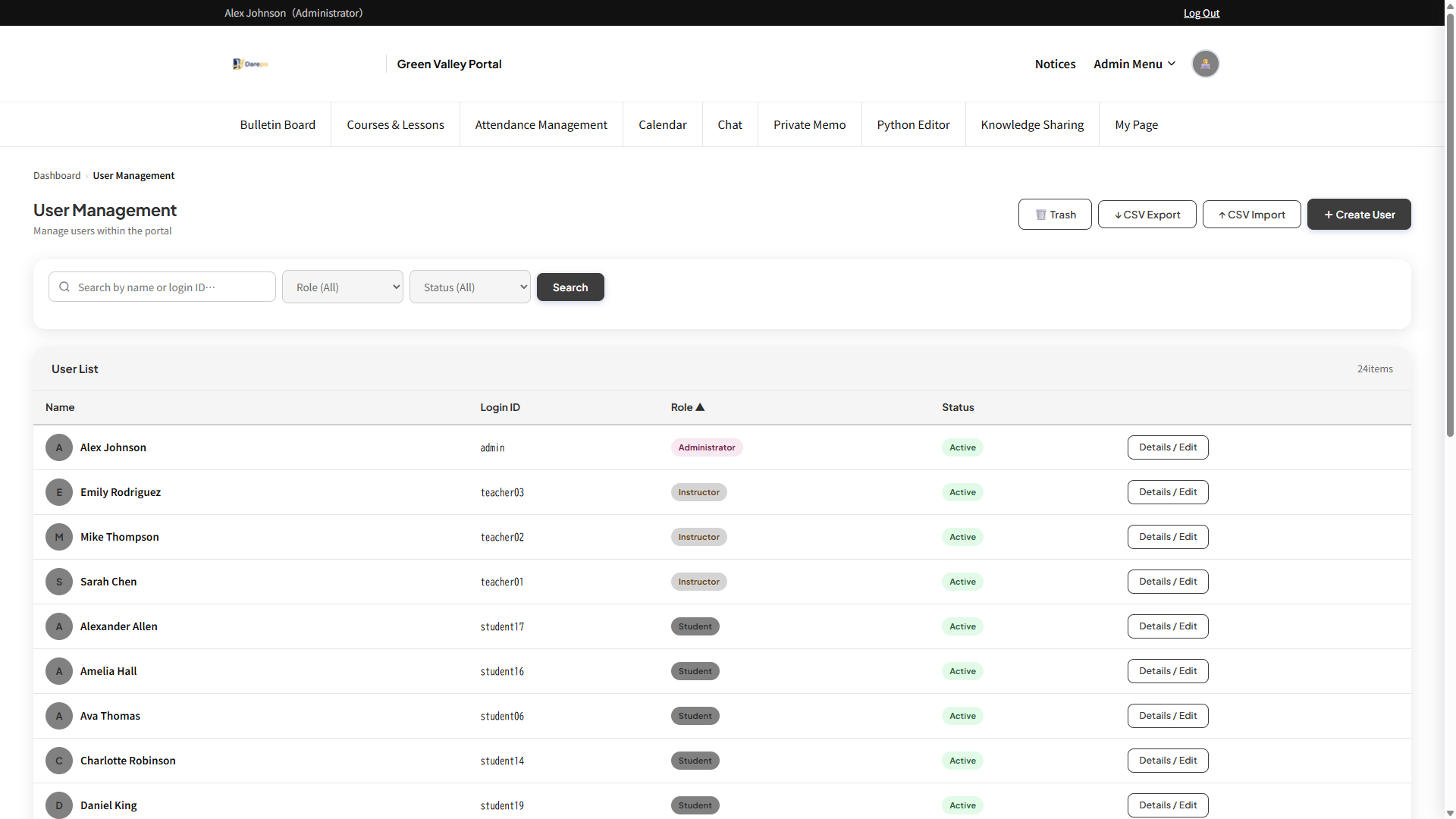The height and width of the screenshot is (819, 1456).
Task: Click the avatar circle for Alex Johnson
Action: tap(59, 447)
